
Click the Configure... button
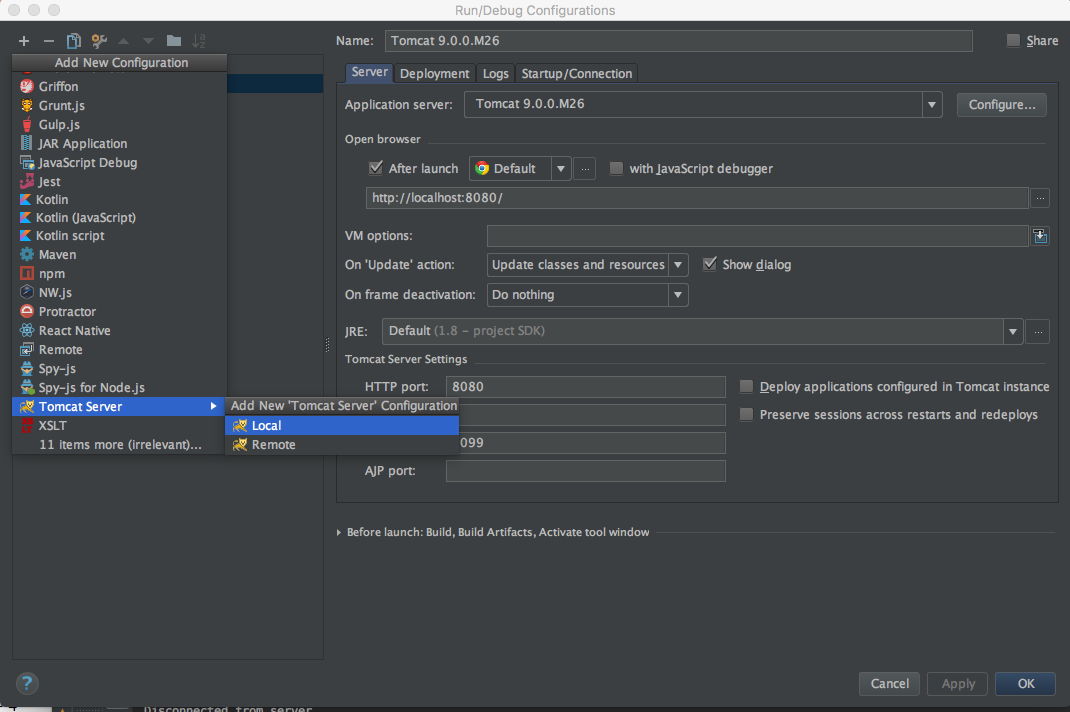point(1002,105)
